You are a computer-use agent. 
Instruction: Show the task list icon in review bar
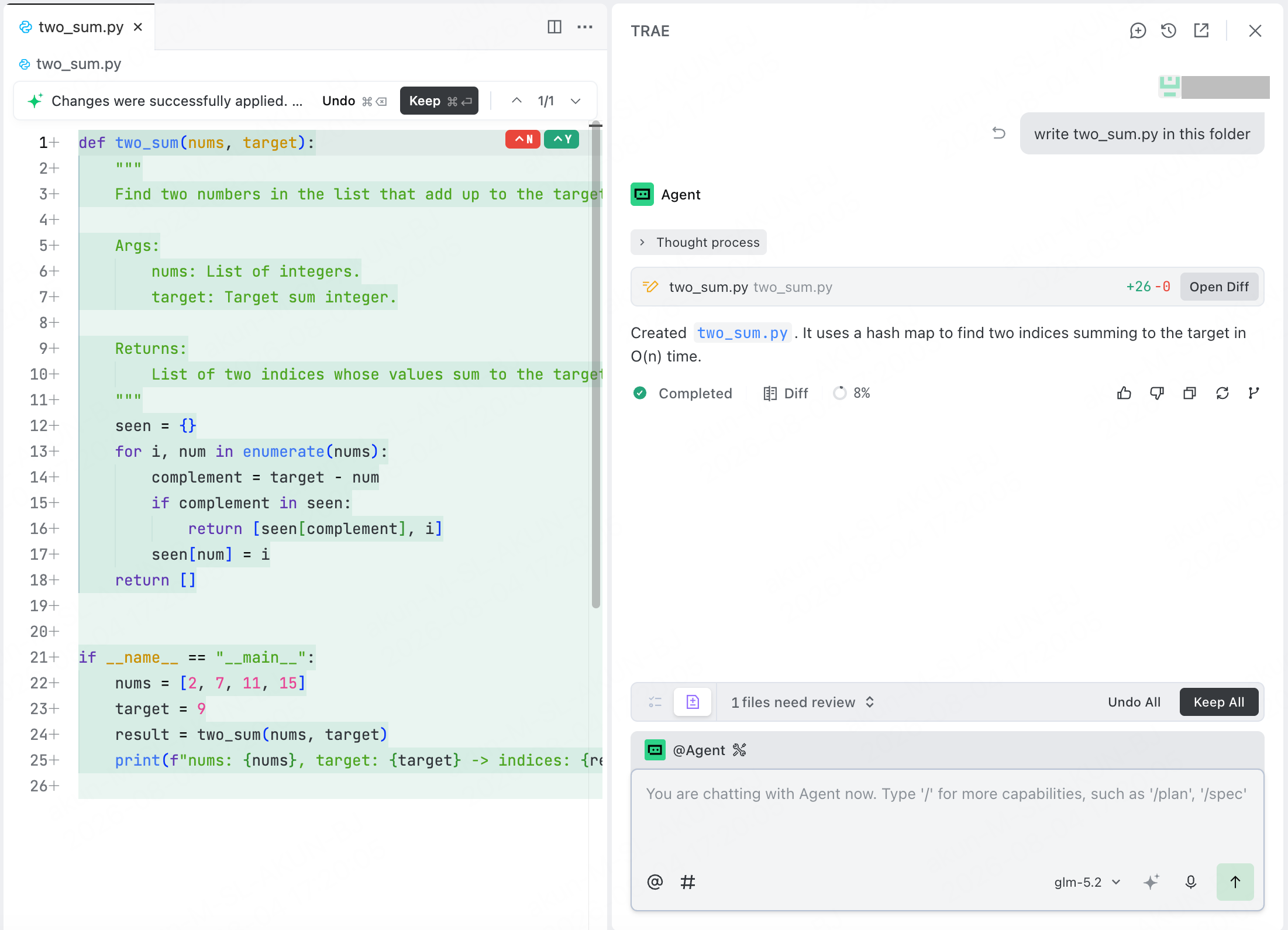655,702
